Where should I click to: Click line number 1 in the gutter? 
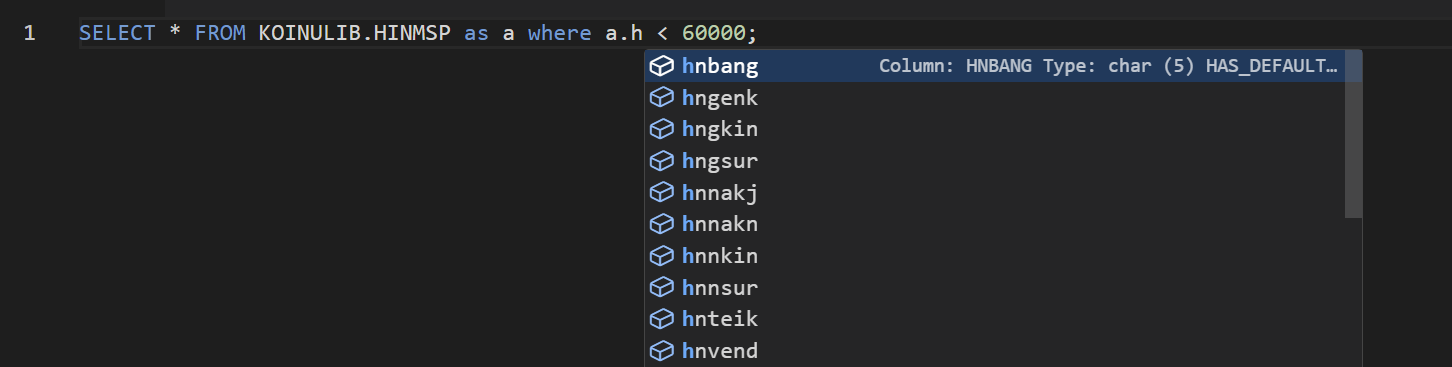point(29,33)
